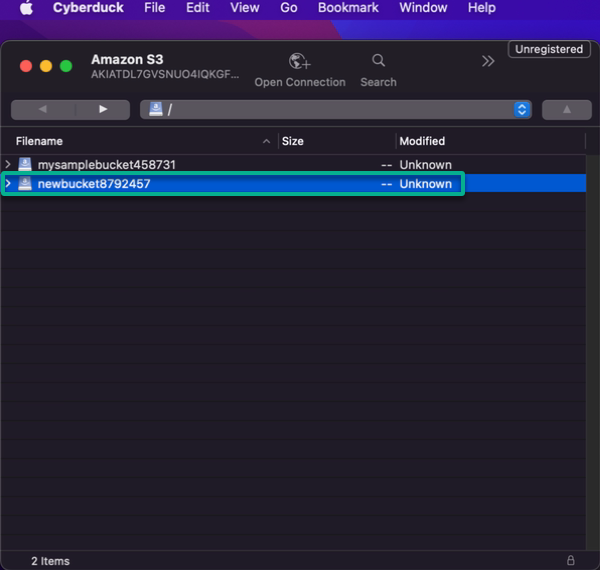Click the S3 drive icon in path bar
The width and height of the screenshot is (600, 570).
click(x=156, y=109)
